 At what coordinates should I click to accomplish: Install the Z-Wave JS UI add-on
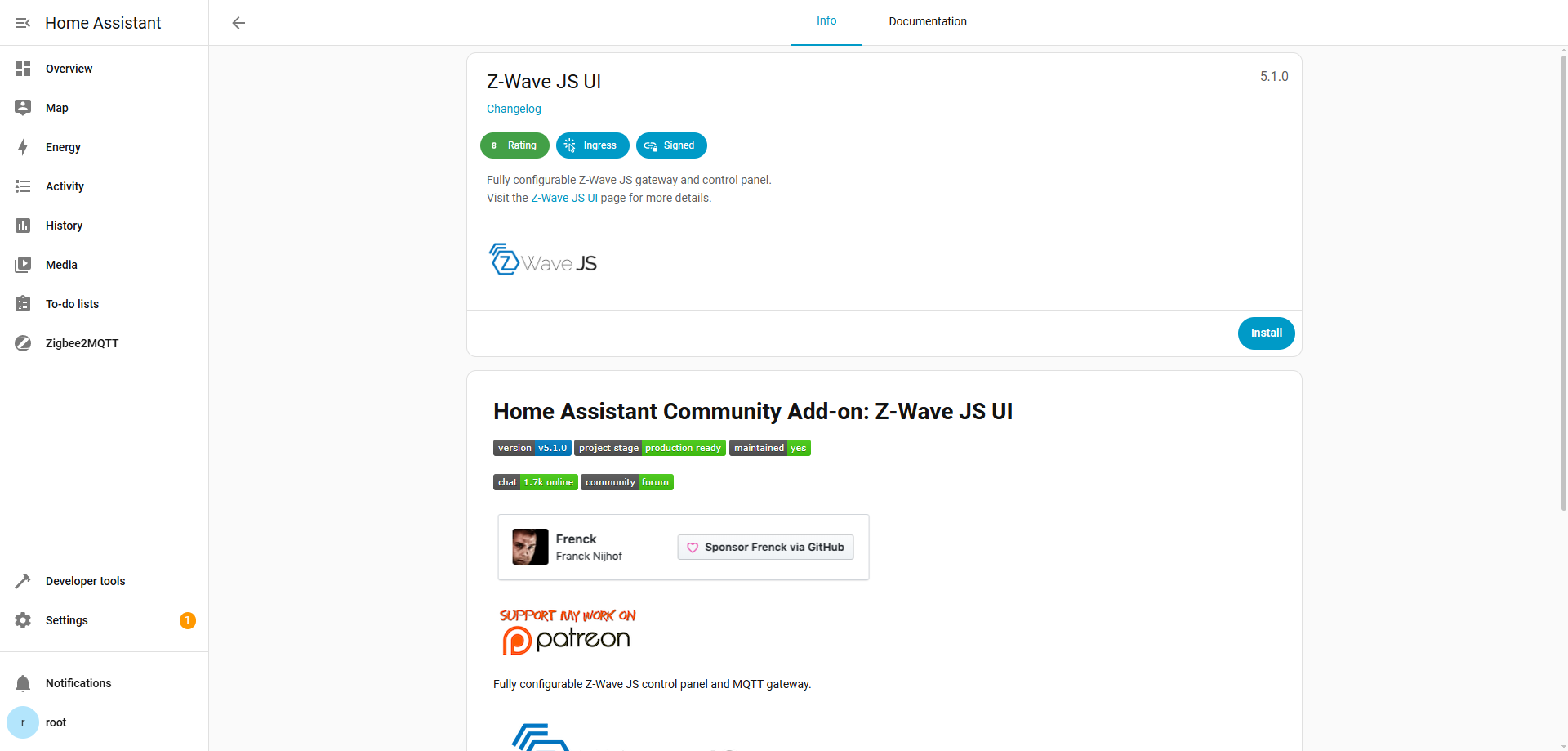pyautogui.click(x=1265, y=333)
